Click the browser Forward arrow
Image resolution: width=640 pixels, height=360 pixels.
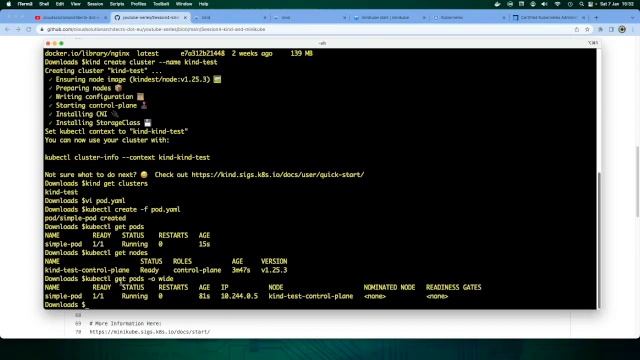18,29
